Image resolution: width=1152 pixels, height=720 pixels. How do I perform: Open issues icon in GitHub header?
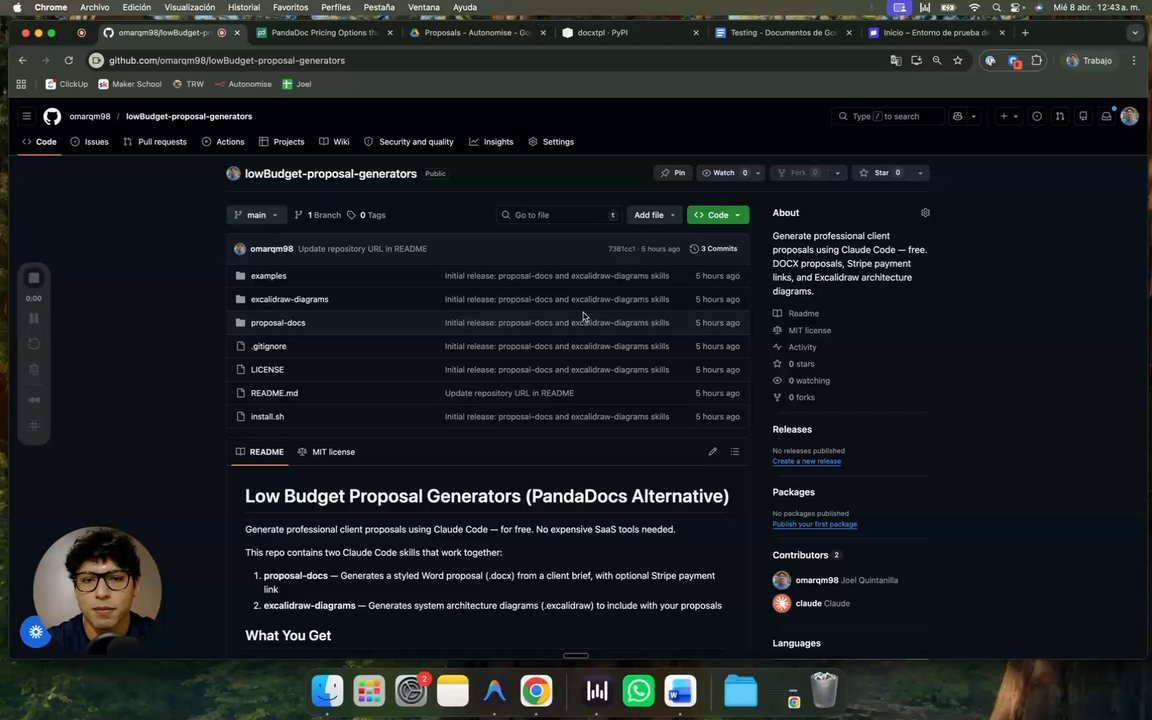(x=1037, y=116)
